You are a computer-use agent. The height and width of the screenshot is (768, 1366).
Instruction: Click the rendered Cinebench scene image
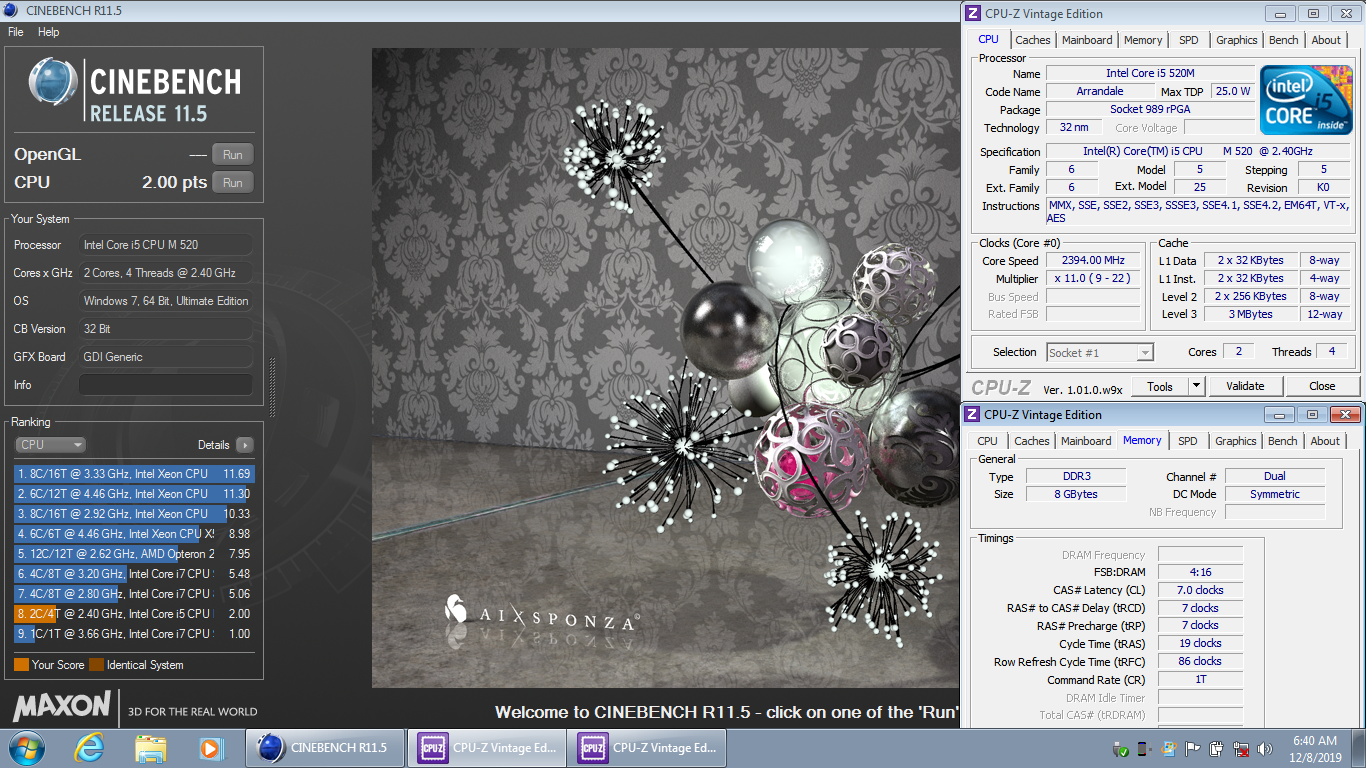click(665, 368)
